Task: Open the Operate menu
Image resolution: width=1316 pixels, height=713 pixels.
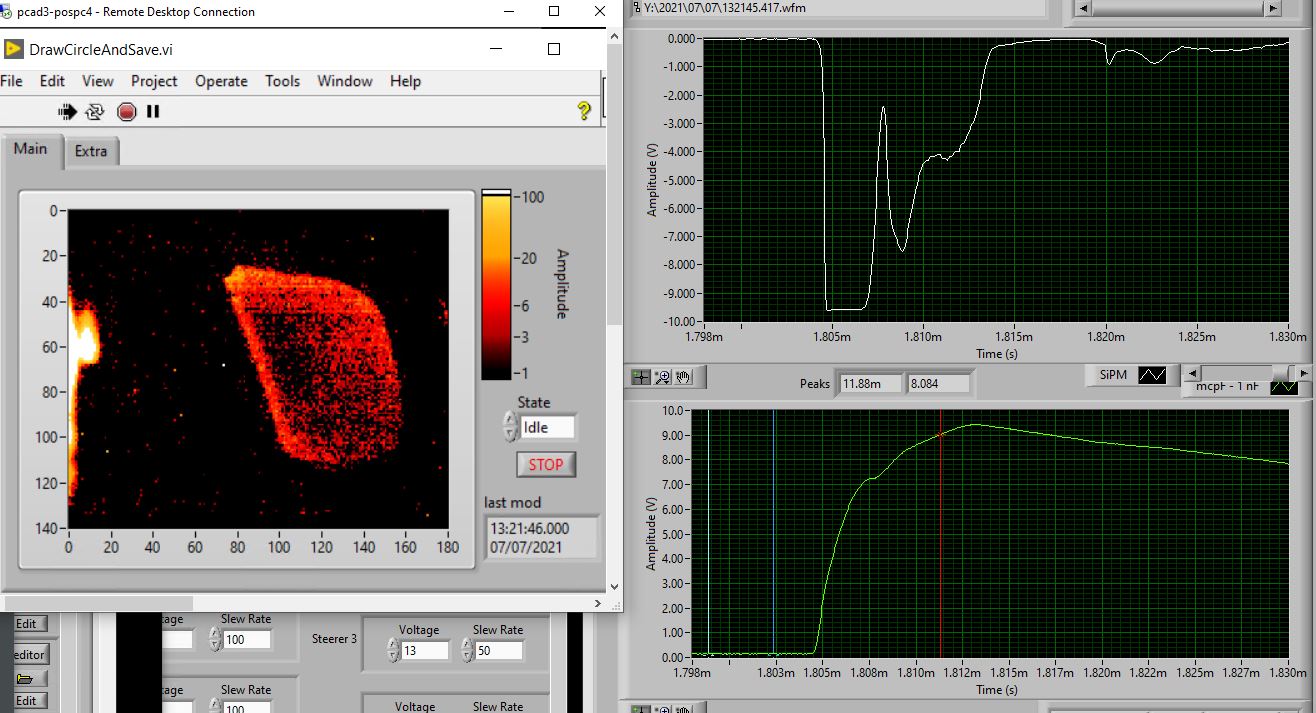Action: [220, 81]
